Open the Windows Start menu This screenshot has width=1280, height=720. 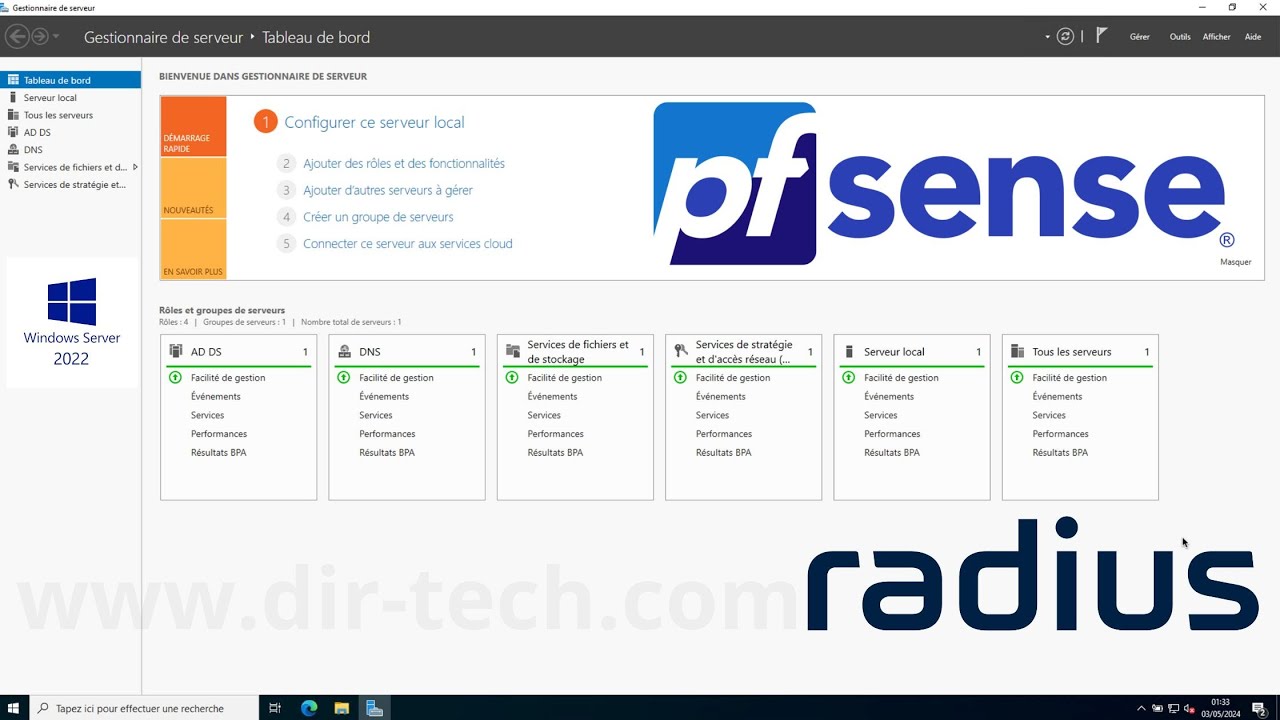click(14, 708)
